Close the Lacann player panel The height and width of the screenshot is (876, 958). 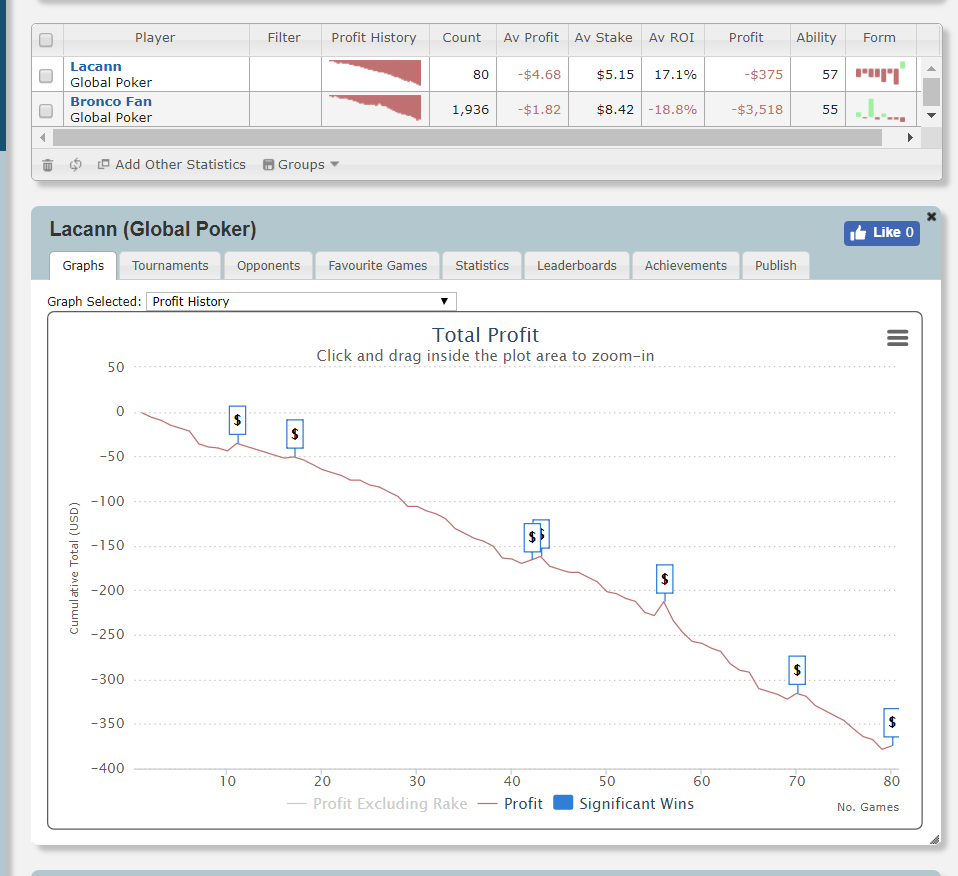click(x=931, y=216)
